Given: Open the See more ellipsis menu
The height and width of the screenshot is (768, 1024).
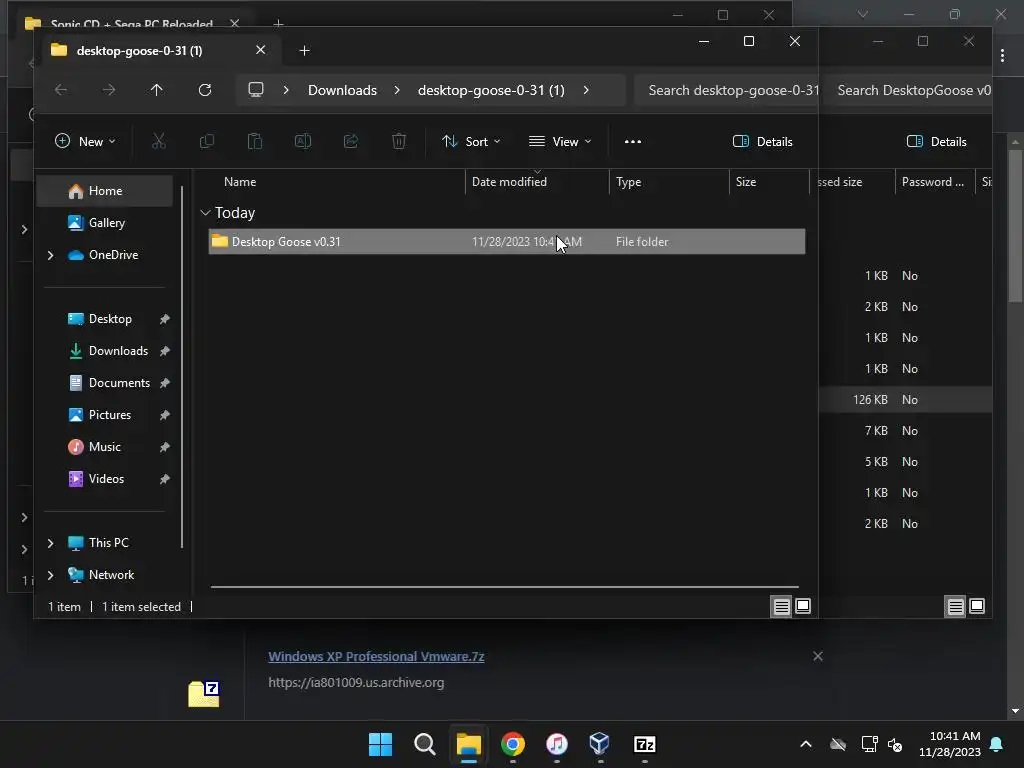Looking at the screenshot, I should (x=633, y=142).
